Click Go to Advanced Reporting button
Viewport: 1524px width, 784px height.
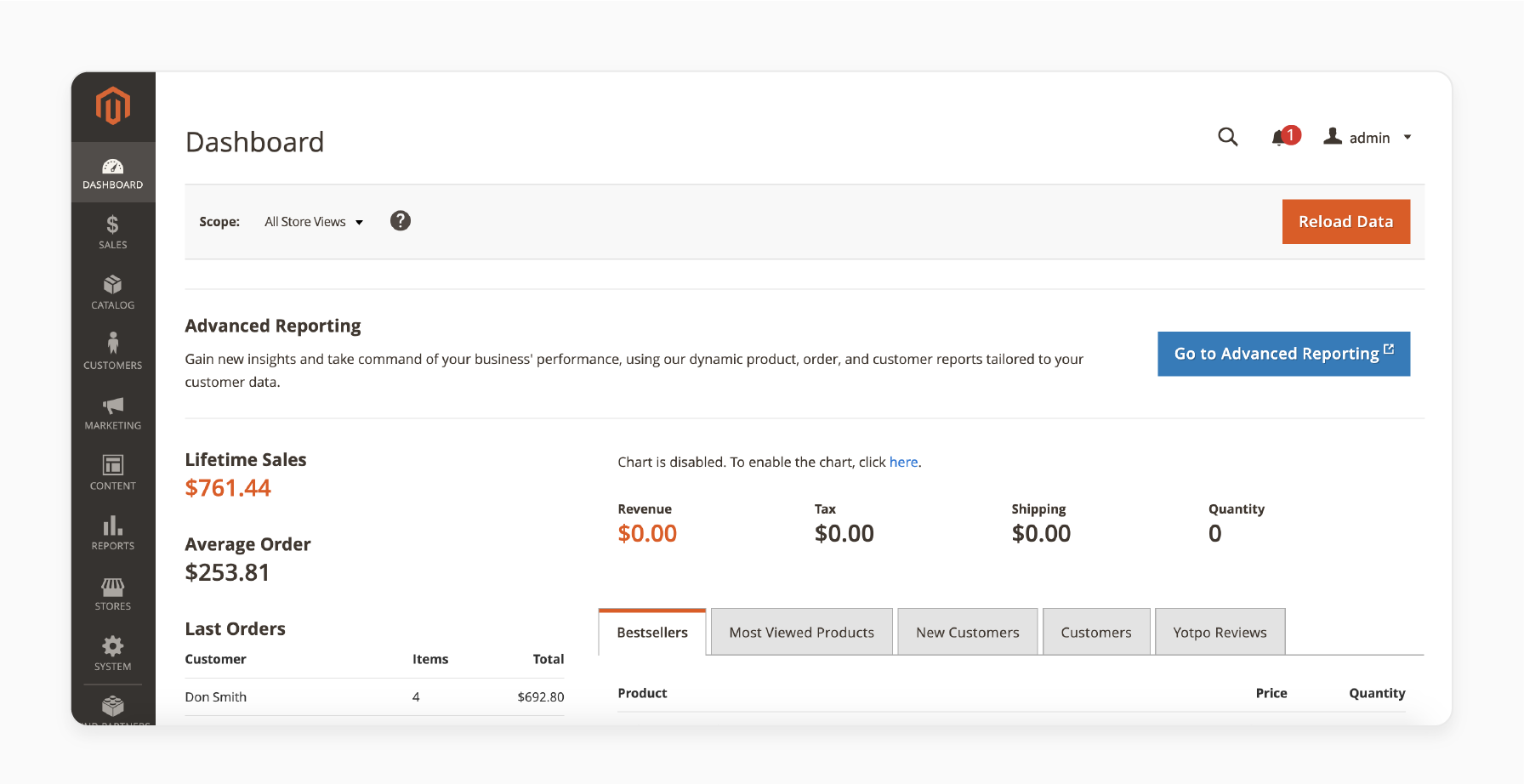pos(1283,354)
